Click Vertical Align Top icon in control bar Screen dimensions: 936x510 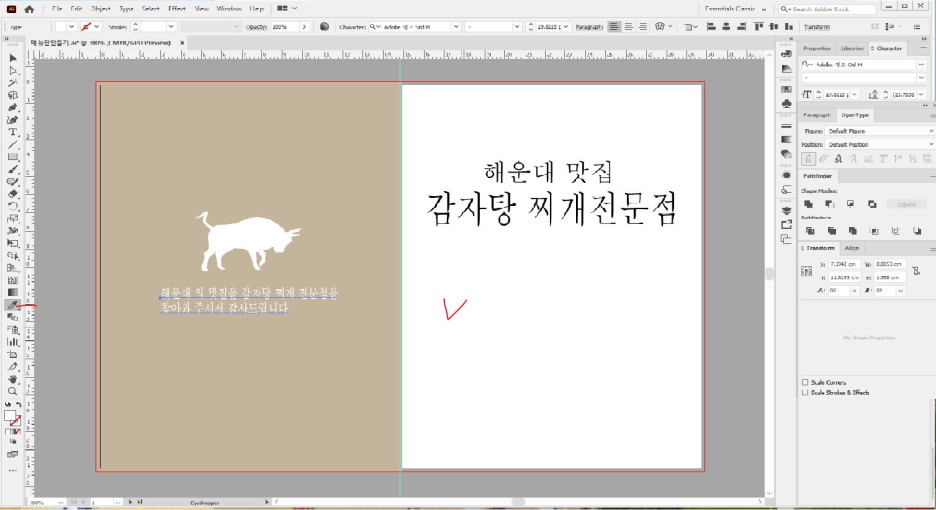759,27
